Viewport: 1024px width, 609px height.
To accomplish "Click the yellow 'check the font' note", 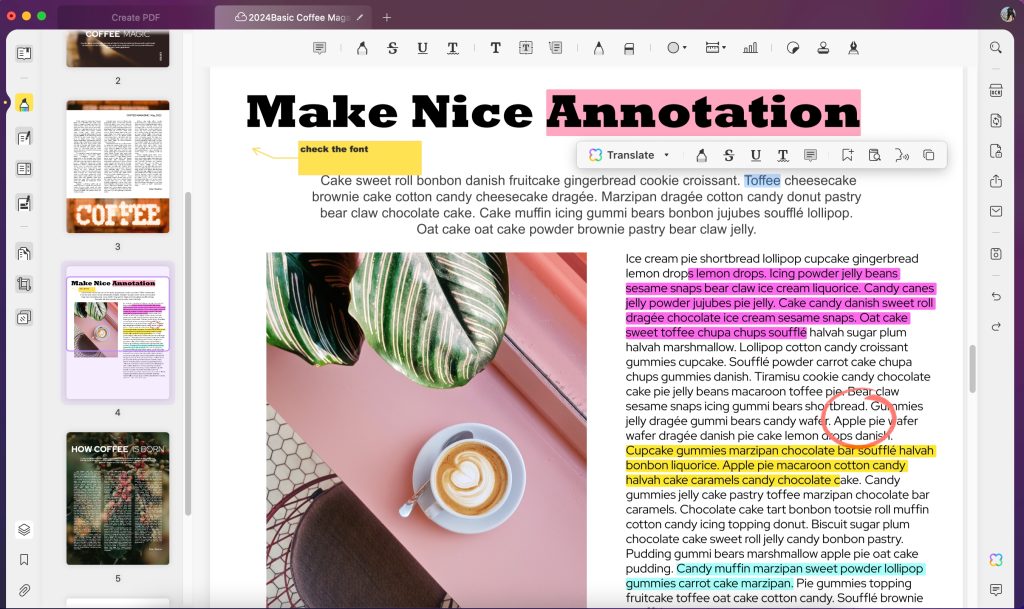I will 359,156.
